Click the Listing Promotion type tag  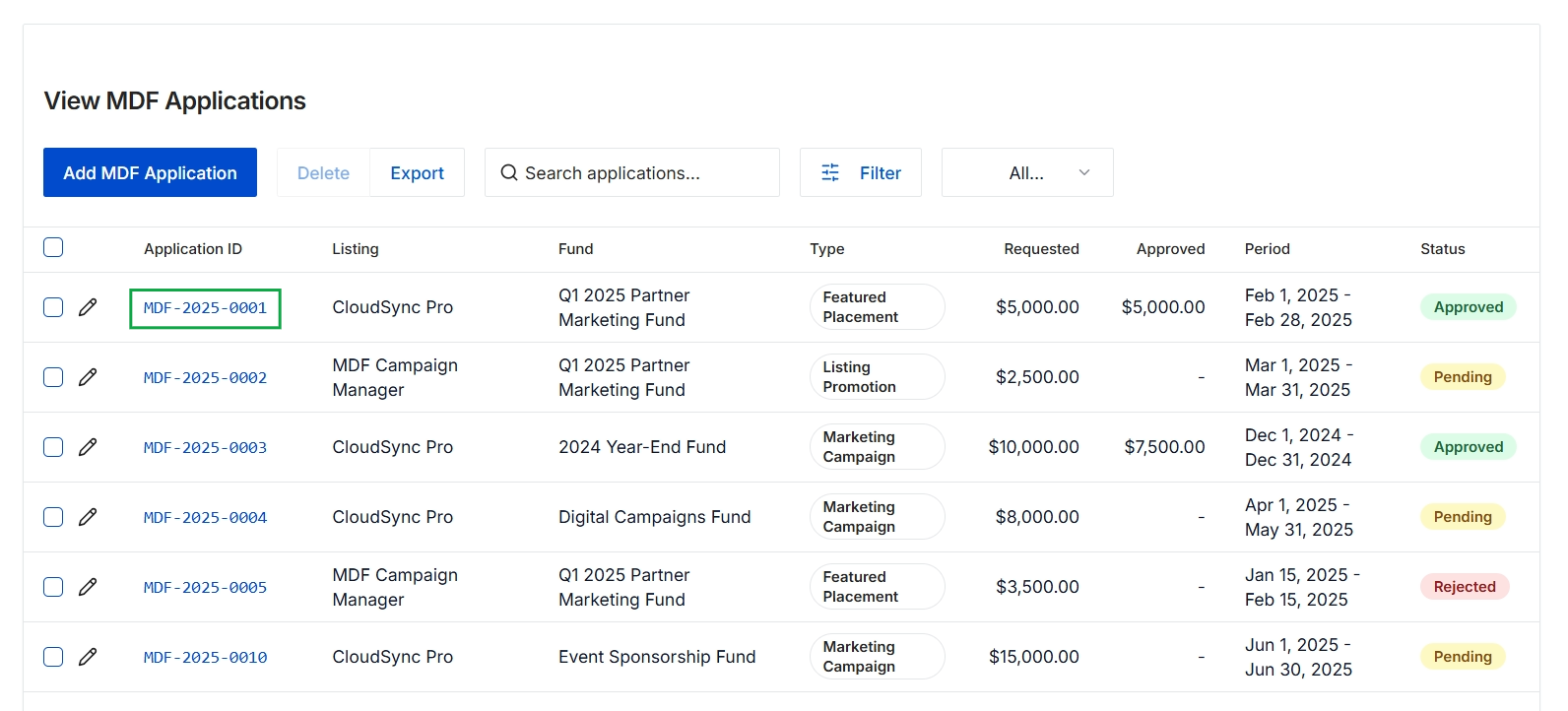click(877, 377)
